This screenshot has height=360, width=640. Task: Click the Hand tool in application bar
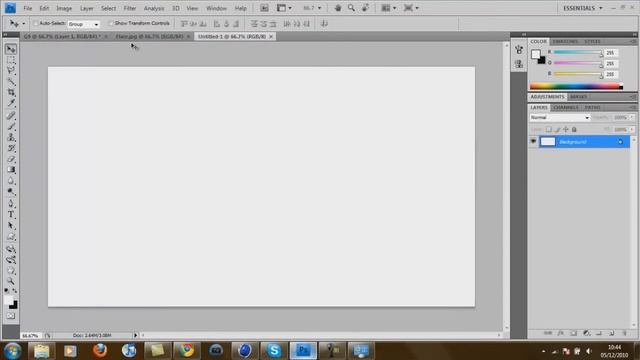[x=338, y=8]
